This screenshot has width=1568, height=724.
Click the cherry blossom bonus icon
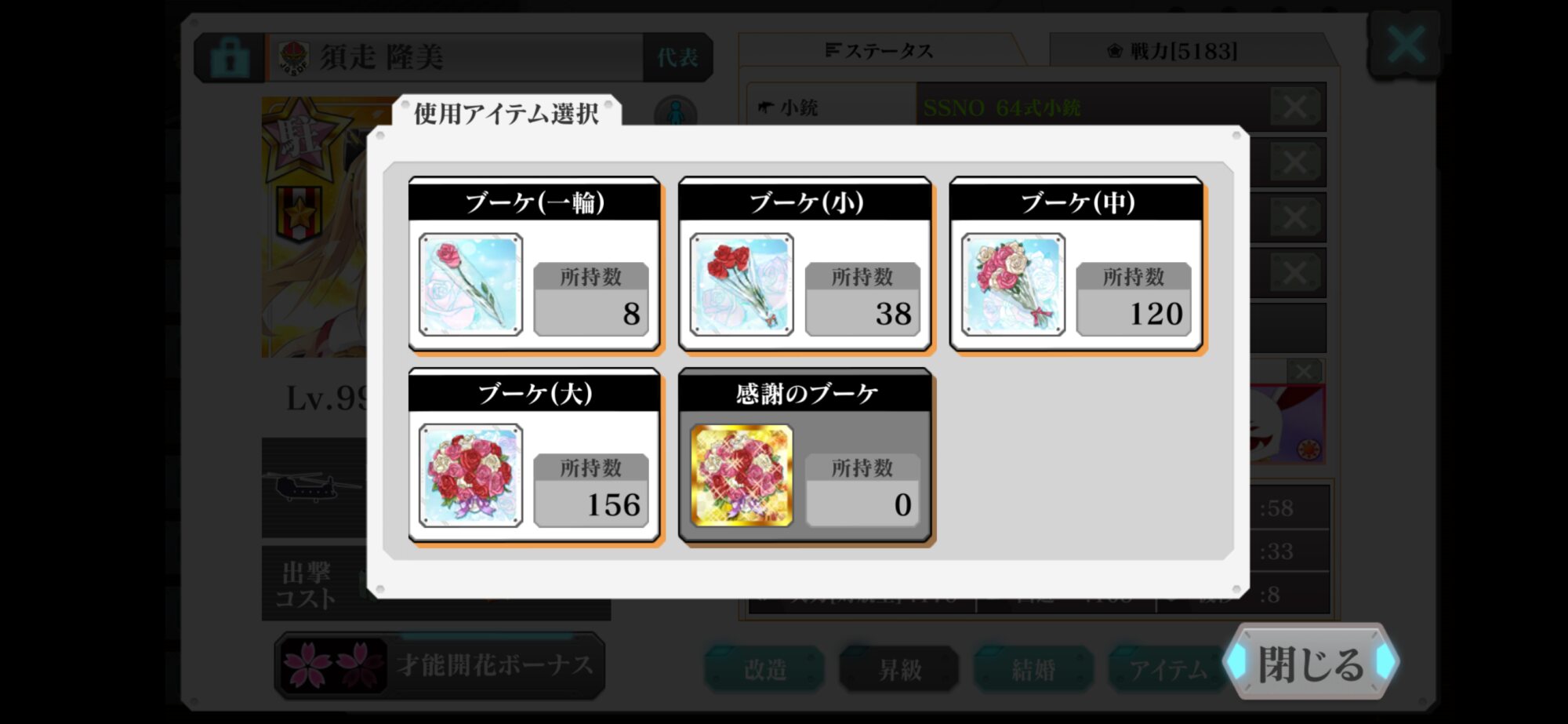(332, 665)
